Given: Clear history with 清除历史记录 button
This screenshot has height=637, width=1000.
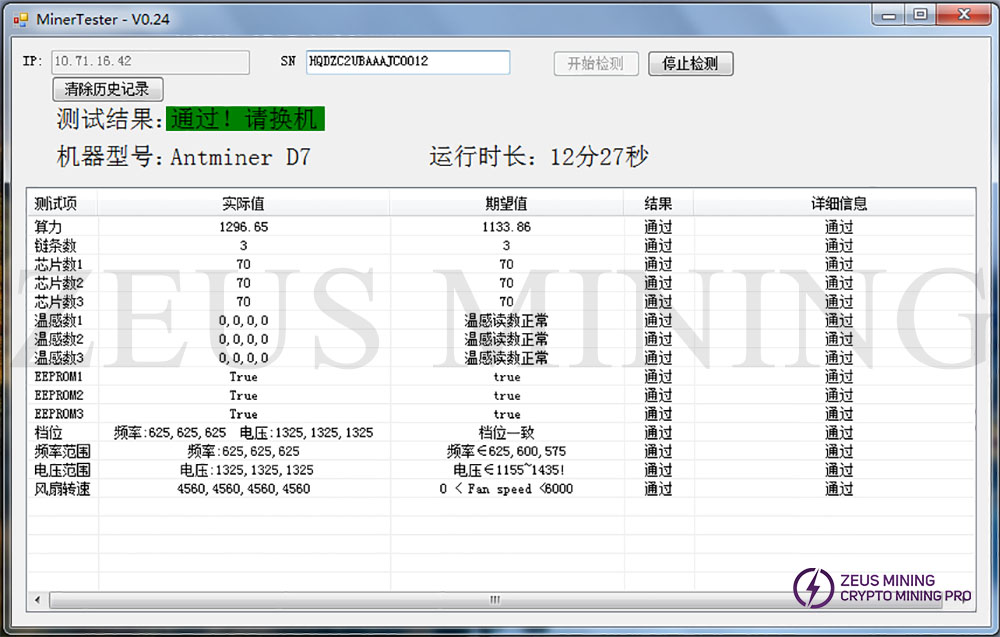Looking at the screenshot, I should coord(107,90).
